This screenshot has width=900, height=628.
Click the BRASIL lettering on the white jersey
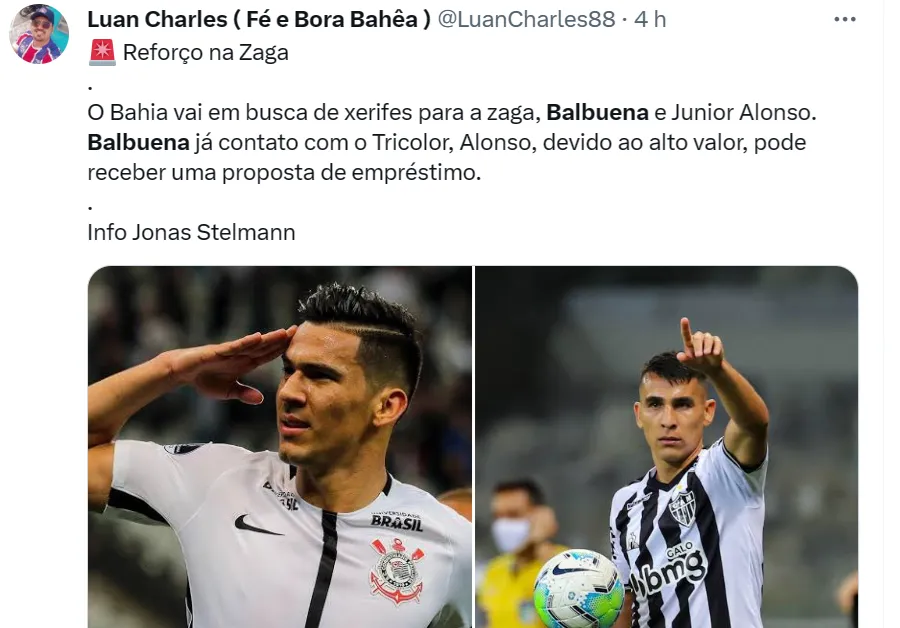[x=397, y=522]
